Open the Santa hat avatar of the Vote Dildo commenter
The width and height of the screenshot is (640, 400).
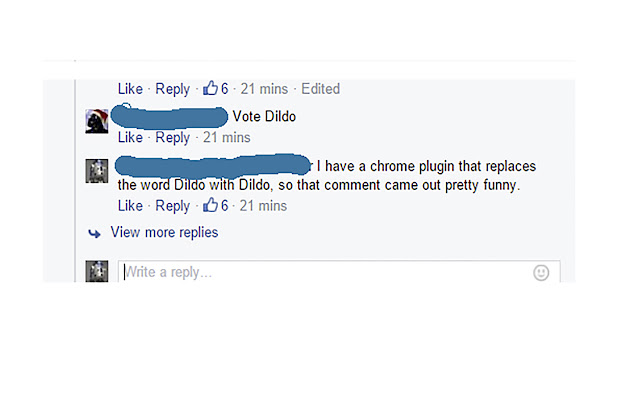point(97,121)
